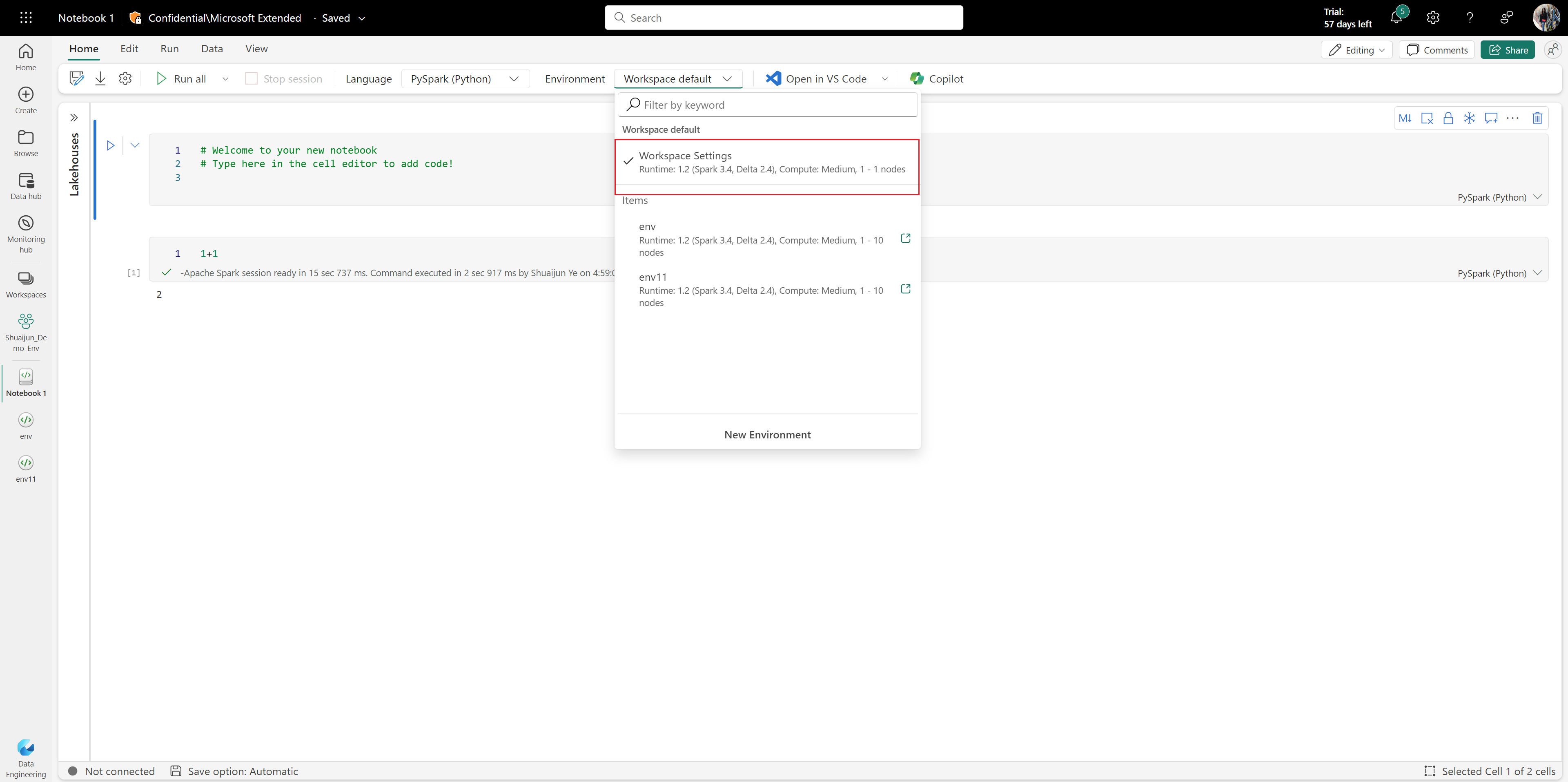Screen dimensions: 1568x782
Task: Click the Notebook settings icon
Action: click(124, 78)
